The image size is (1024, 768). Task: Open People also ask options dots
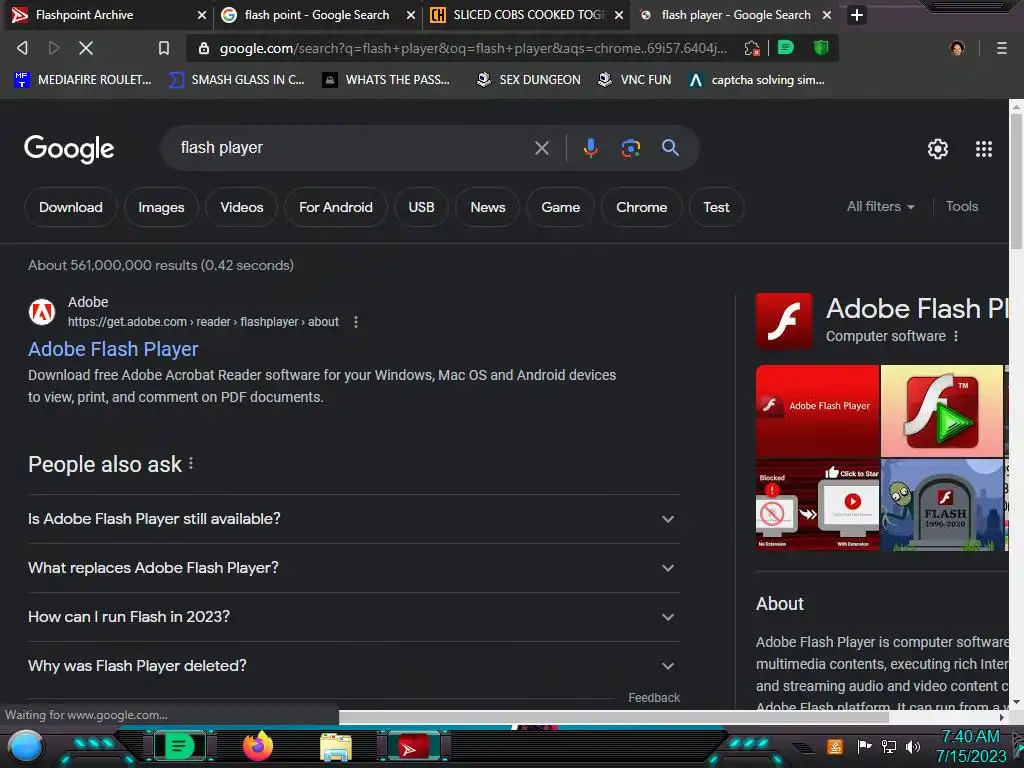point(191,464)
